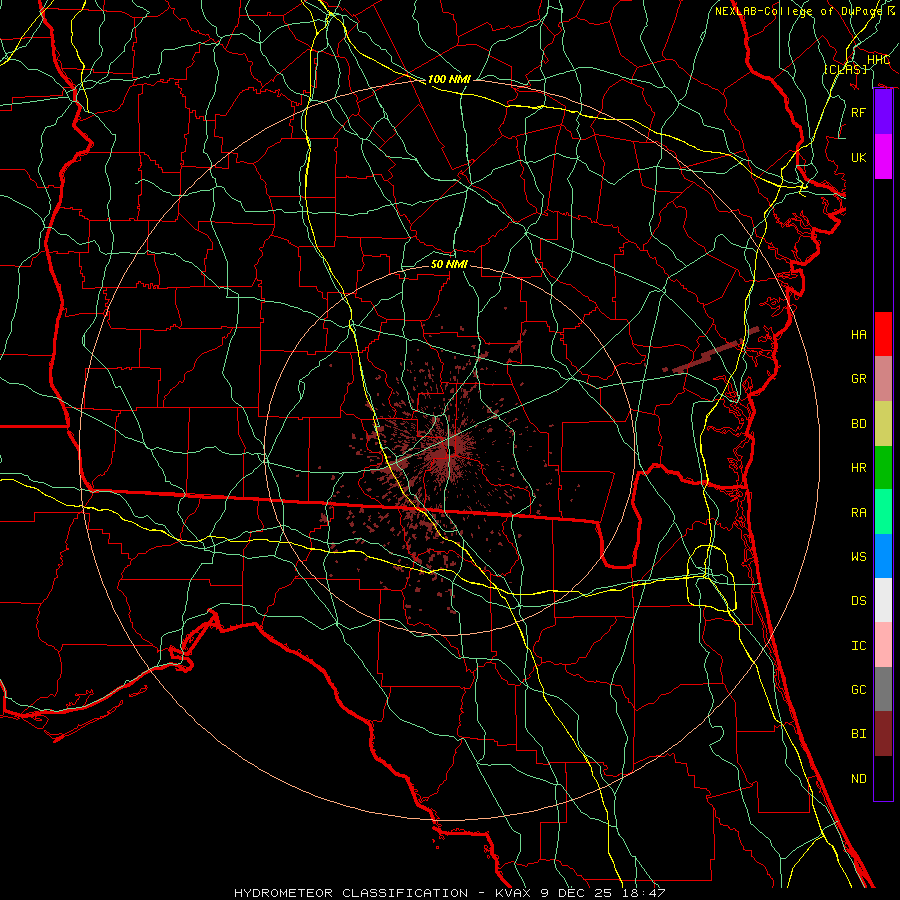900x900 pixels.
Task: Click the 'BD' legend label
Action: 859,424
